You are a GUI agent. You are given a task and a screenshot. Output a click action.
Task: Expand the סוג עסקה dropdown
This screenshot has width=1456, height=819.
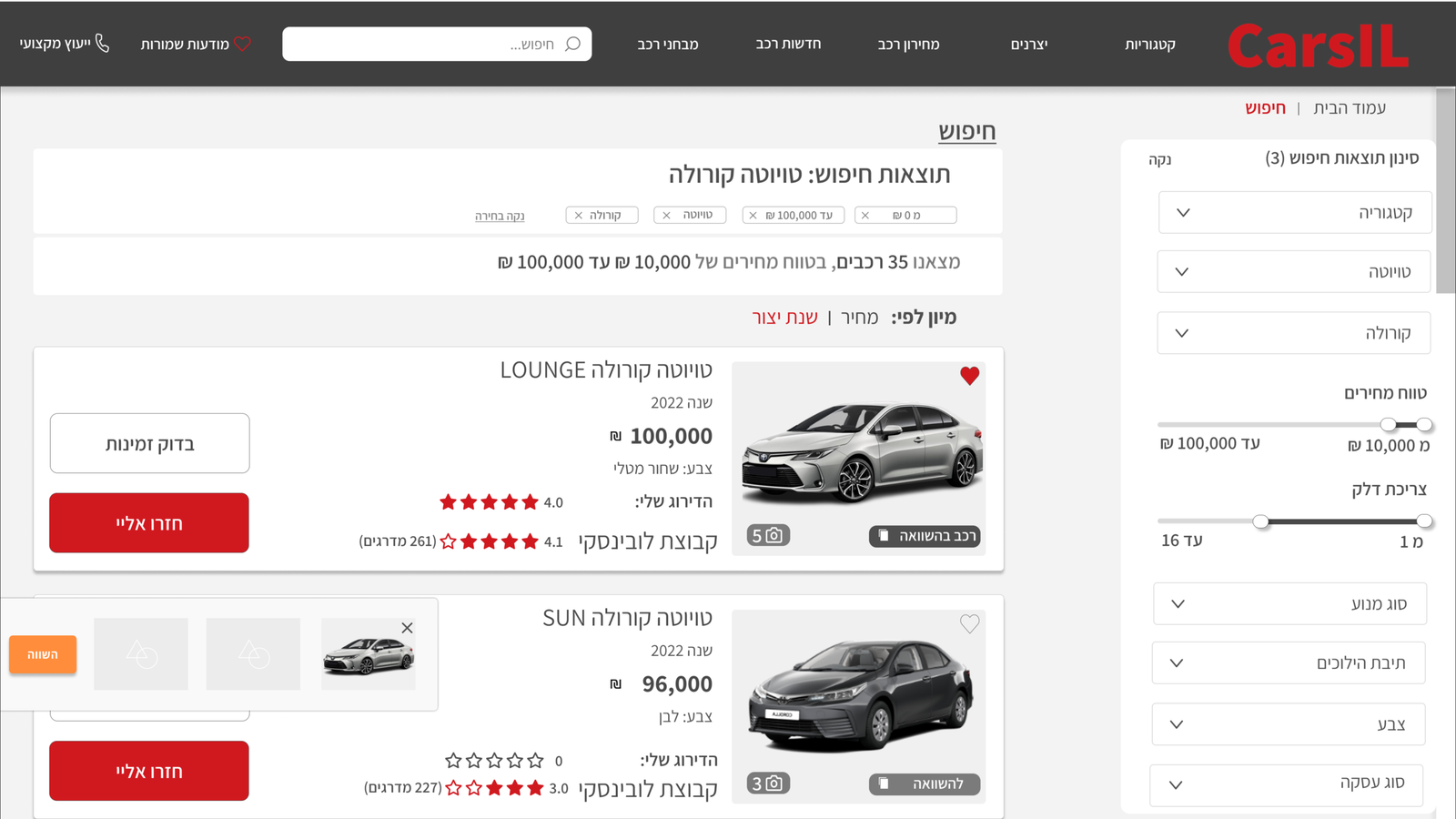tap(1287, 784)
